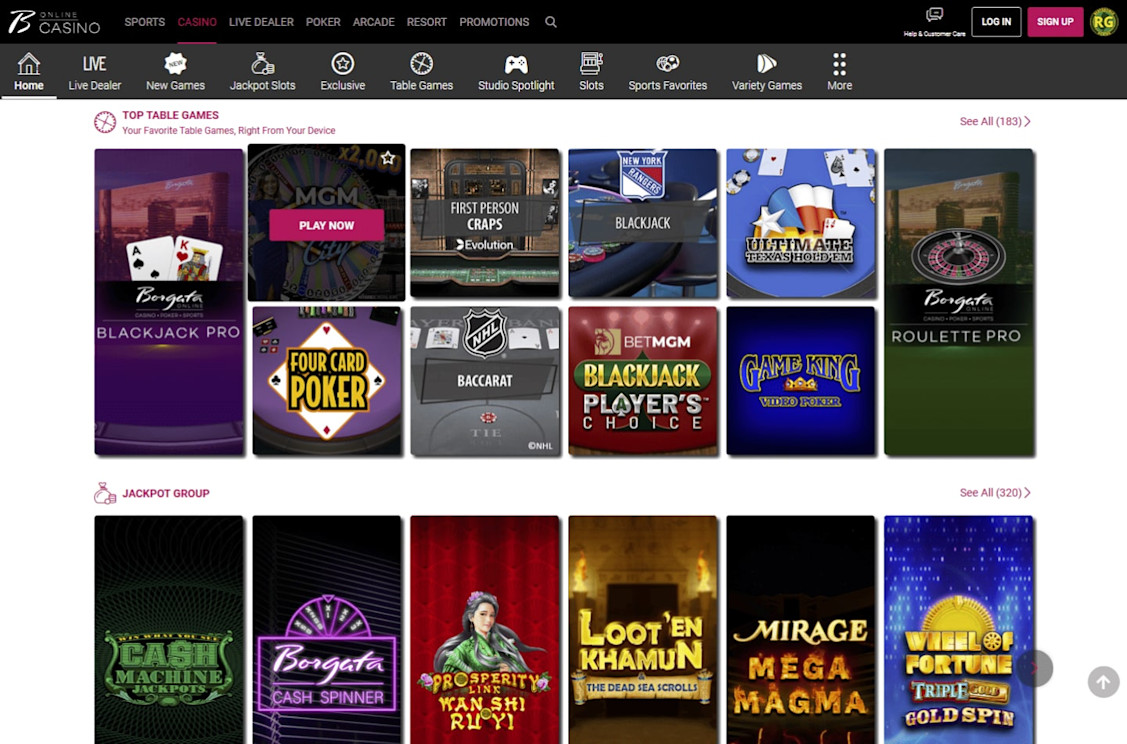The width and height of the screenshot is (1127, 744).
Task: Open the Table Games category icon
Action: [421, 64]
